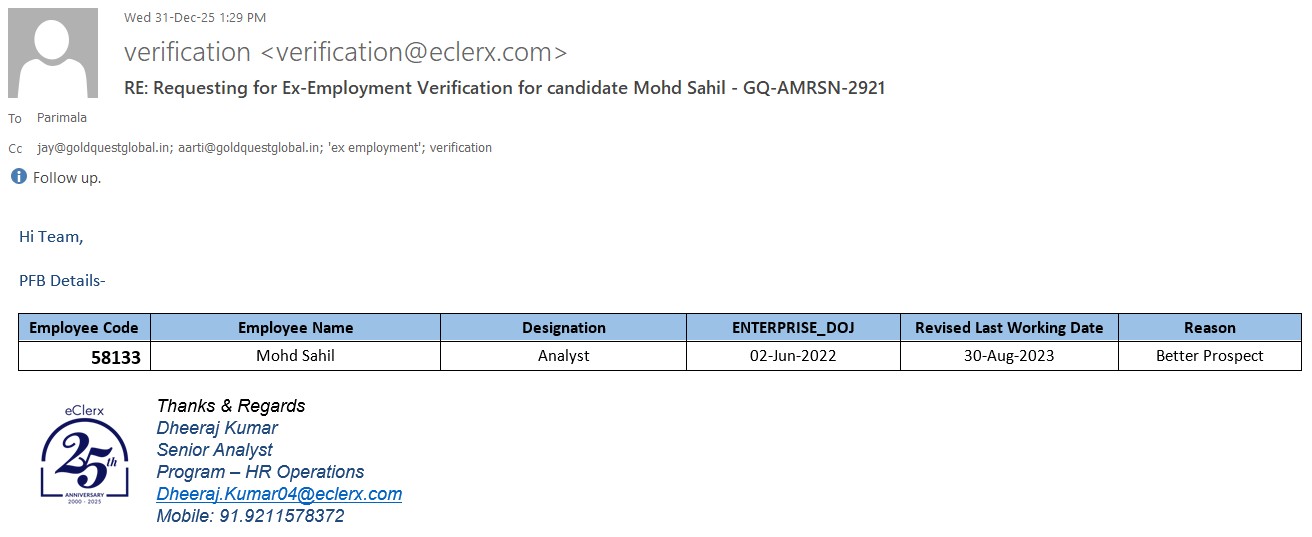Image resolution: width=1312 pixels, height=537 pixels.
Task: Click employee code value 58133
Action: point(115,357)
